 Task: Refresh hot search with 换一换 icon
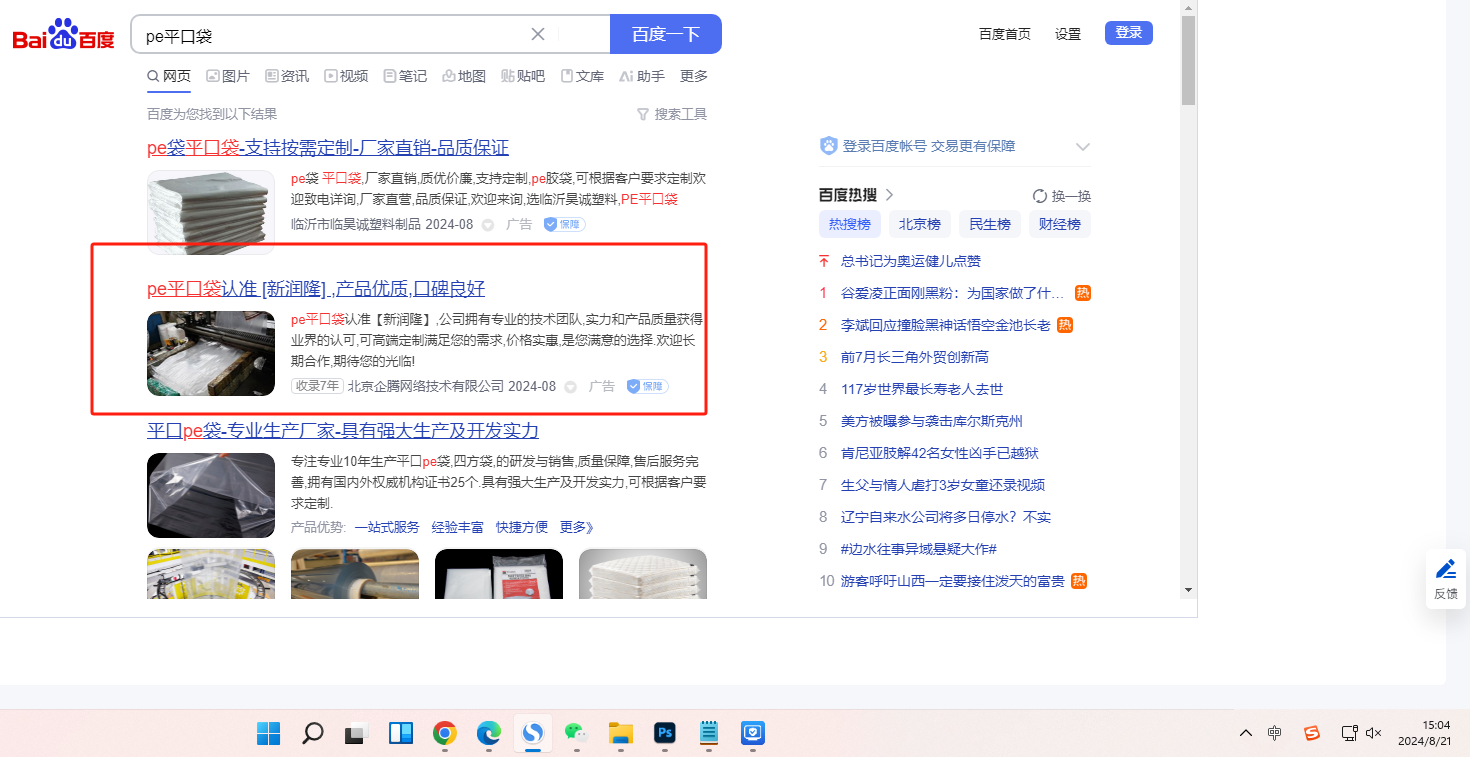[x=1040, y=196]
